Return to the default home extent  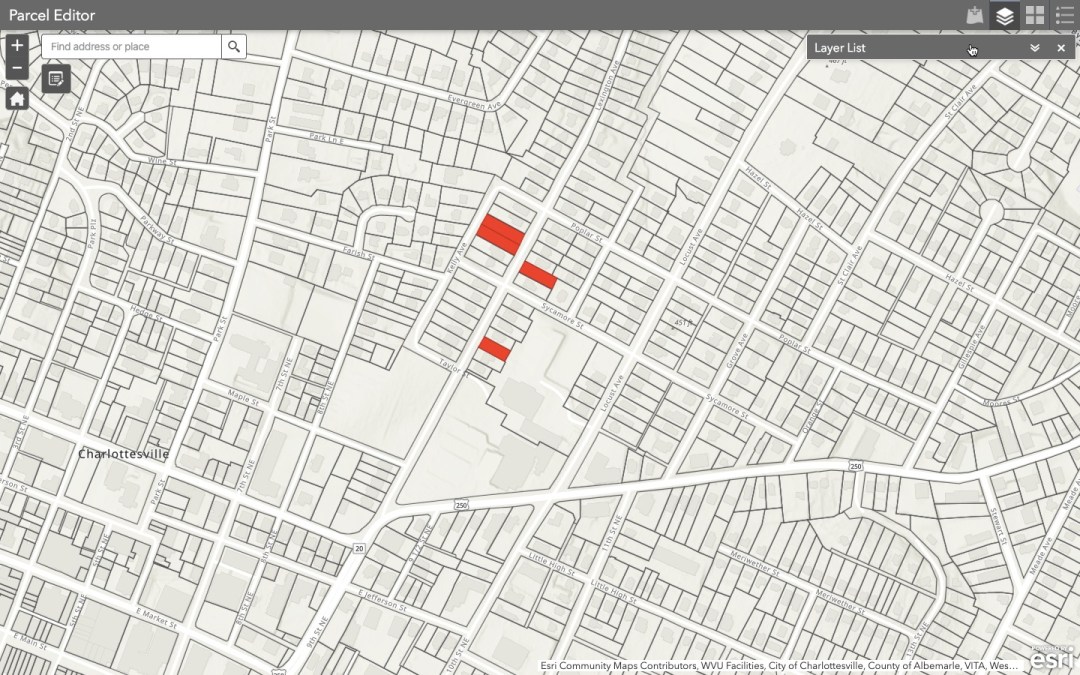click(x=17, y=98)
